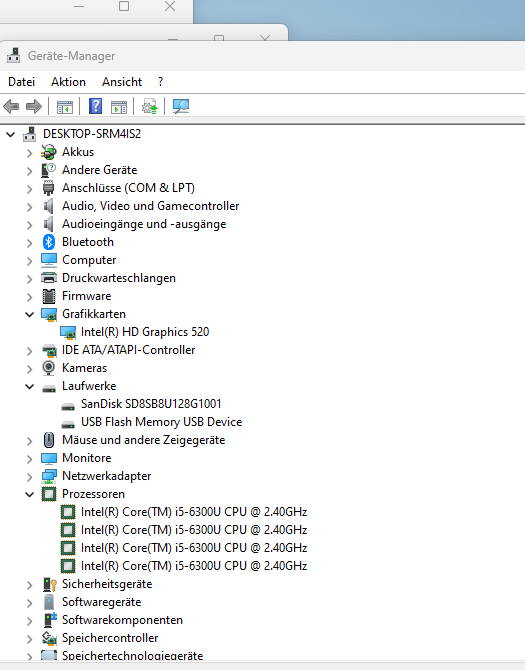Select the Druckwarteschlangen label
The width and height of the screenshot is (525, 670).
[x=119, y=278]
